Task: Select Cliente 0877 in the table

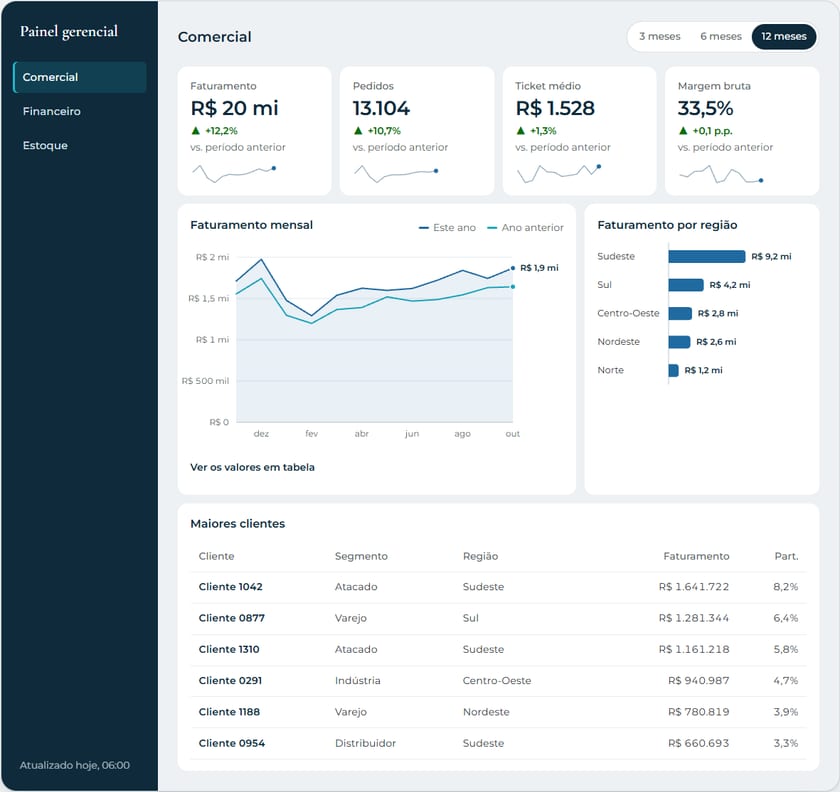Action: (231, 618)
